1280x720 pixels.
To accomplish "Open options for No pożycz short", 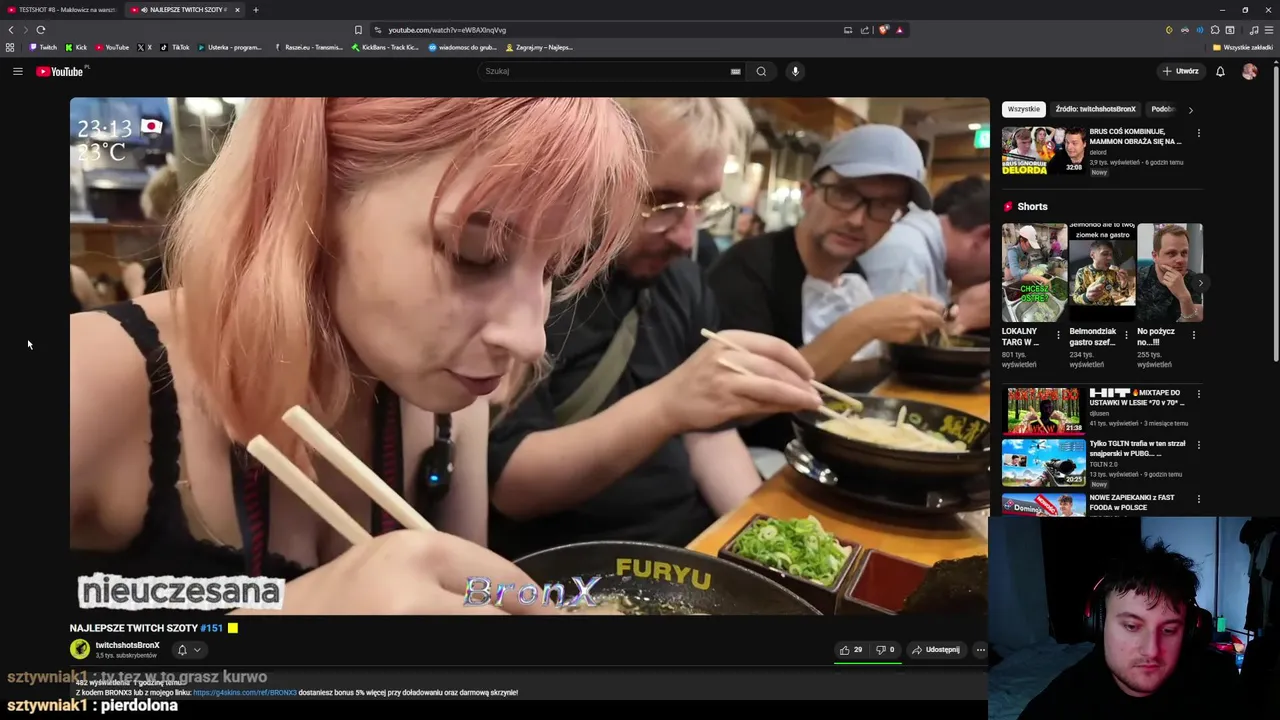I will pyautogui.click(x=1193, y=335).
